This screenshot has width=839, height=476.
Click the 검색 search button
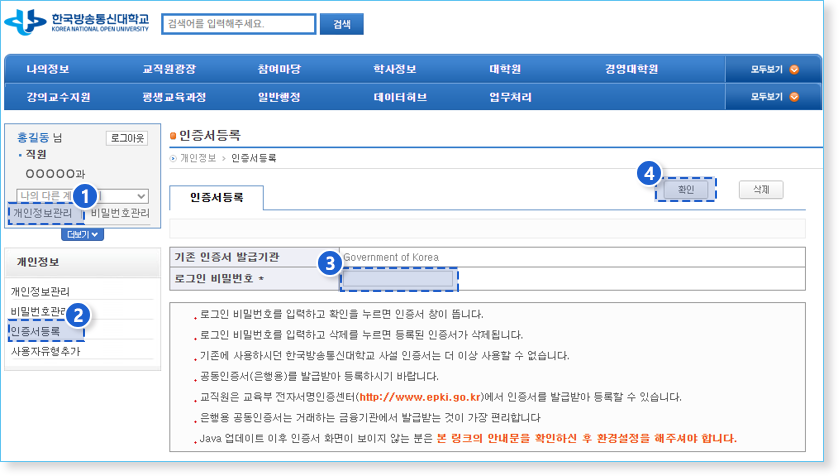pos(341,24)
